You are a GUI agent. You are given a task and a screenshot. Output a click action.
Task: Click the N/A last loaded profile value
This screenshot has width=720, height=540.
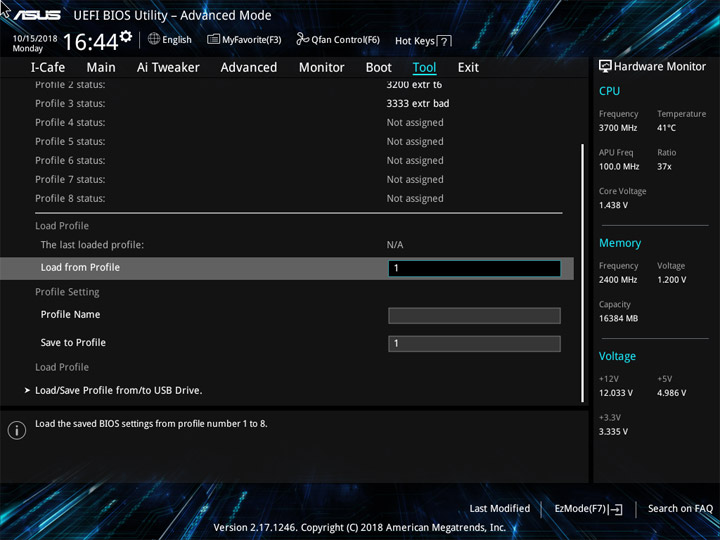point(395,245)
